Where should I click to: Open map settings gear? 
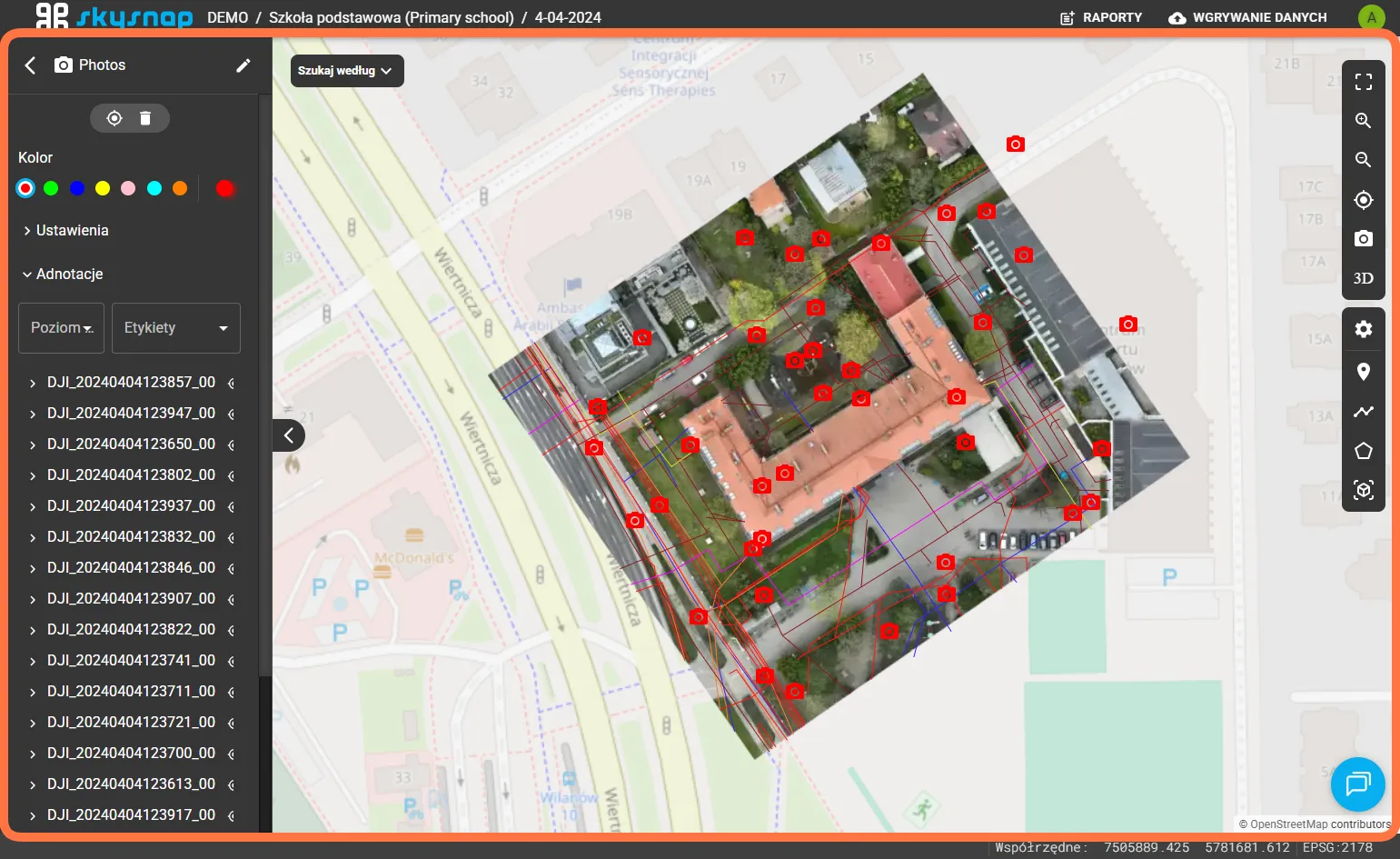click(1363, 329)
